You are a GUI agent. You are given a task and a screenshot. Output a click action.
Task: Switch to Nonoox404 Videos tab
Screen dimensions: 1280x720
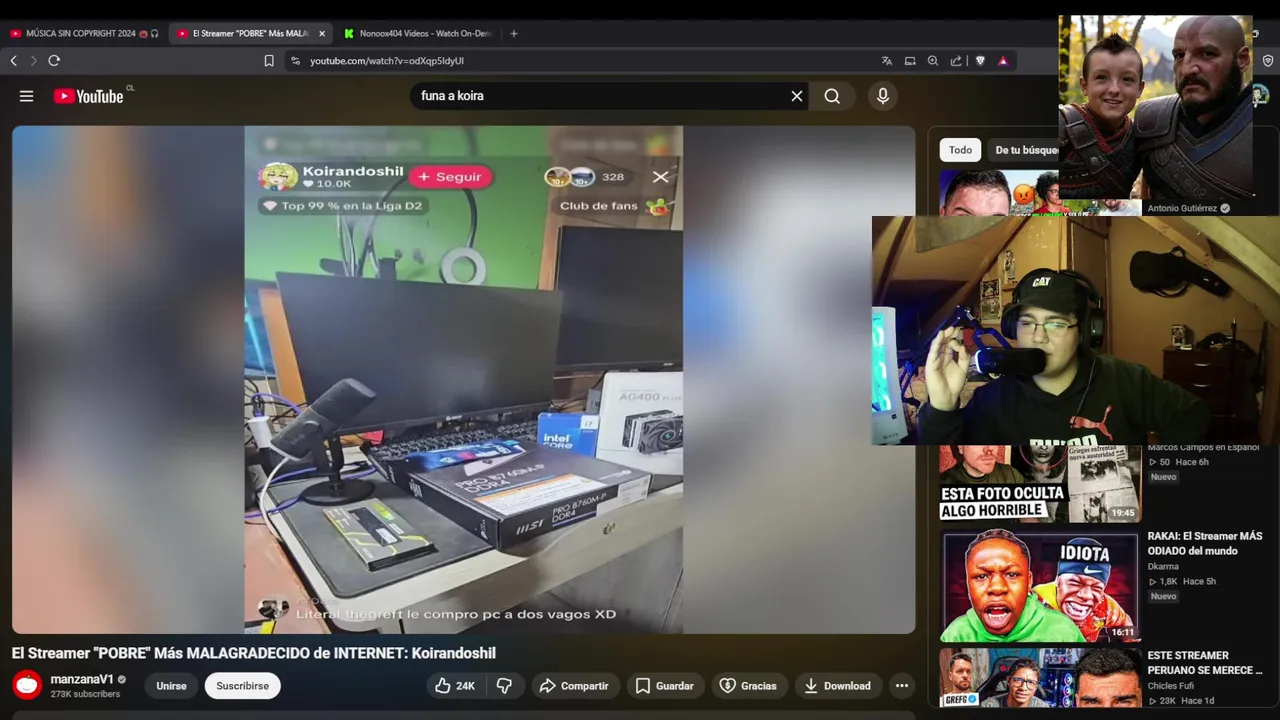(419, 33)
